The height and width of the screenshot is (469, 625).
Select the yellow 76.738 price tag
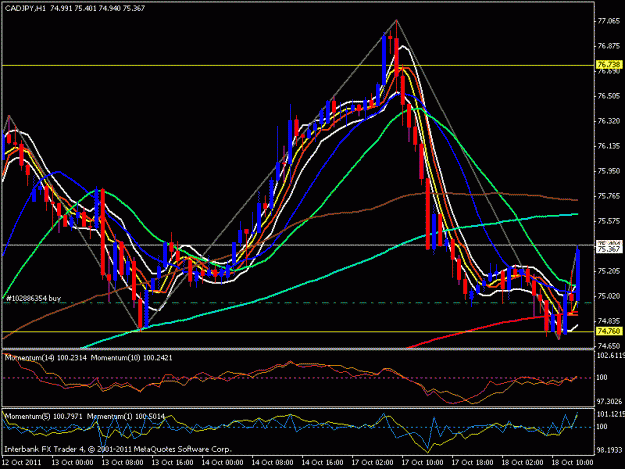pyautogui.click(x=609, y=64)
